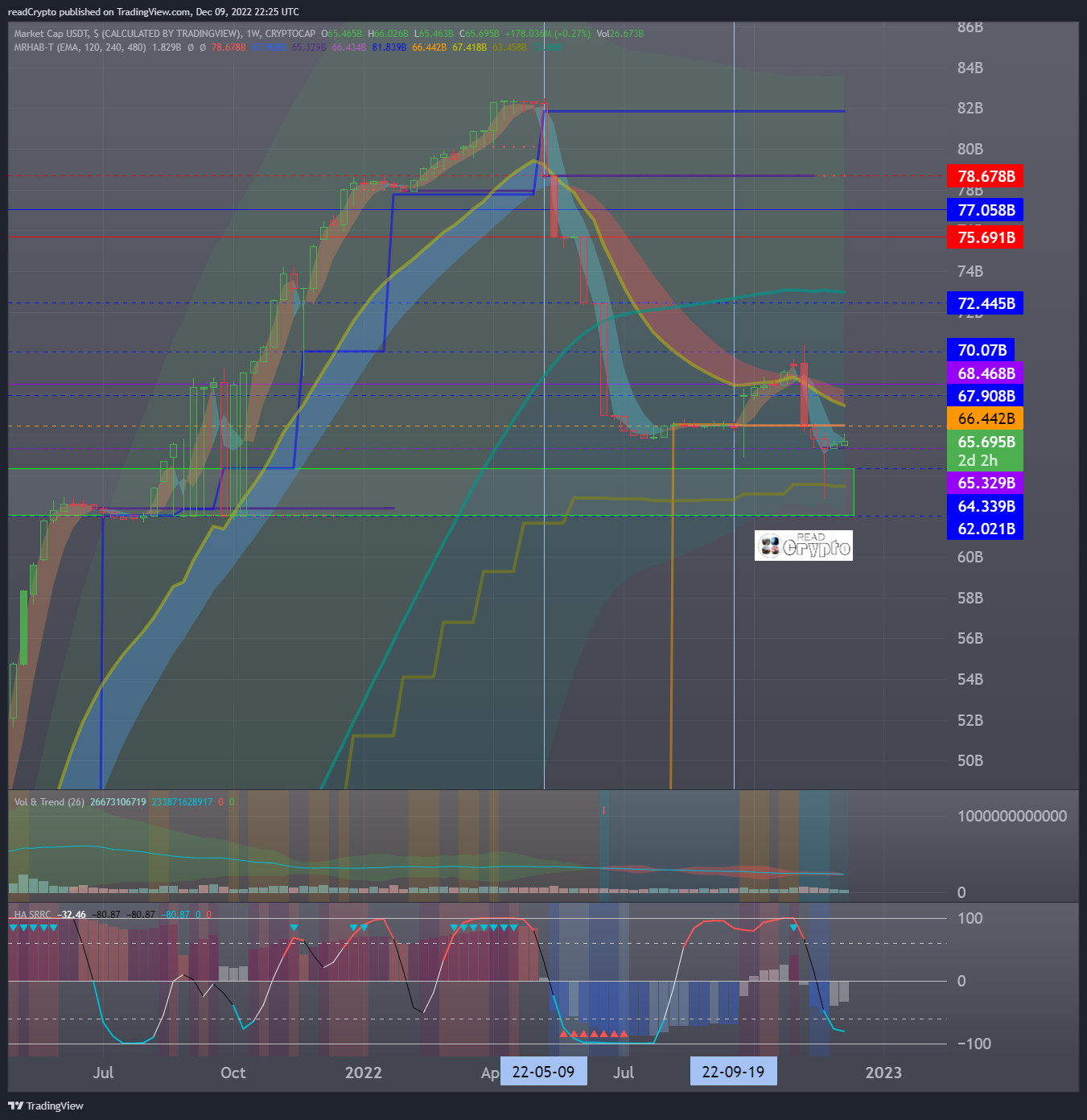Click the 62.021B blue price label
Image resolution: width=1087 pixels, height=1120 pixels.
[x=986, y=529]
